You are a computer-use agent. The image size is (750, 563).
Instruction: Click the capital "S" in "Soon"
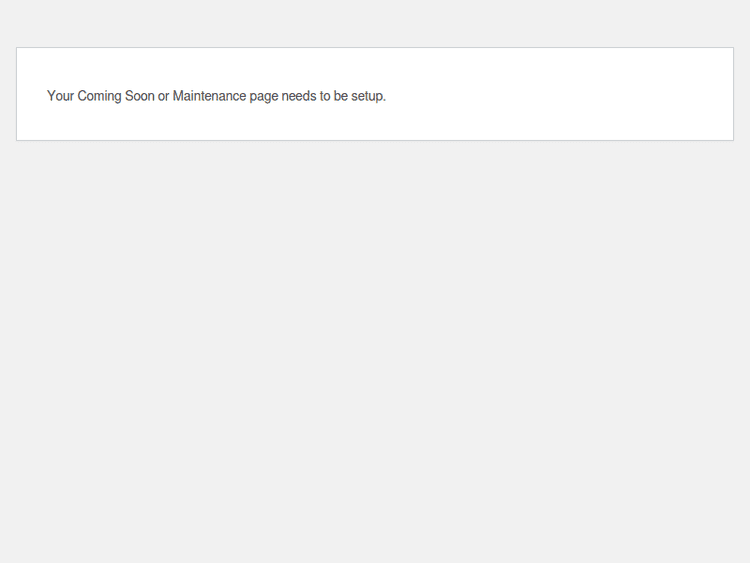tap(130, 96)
